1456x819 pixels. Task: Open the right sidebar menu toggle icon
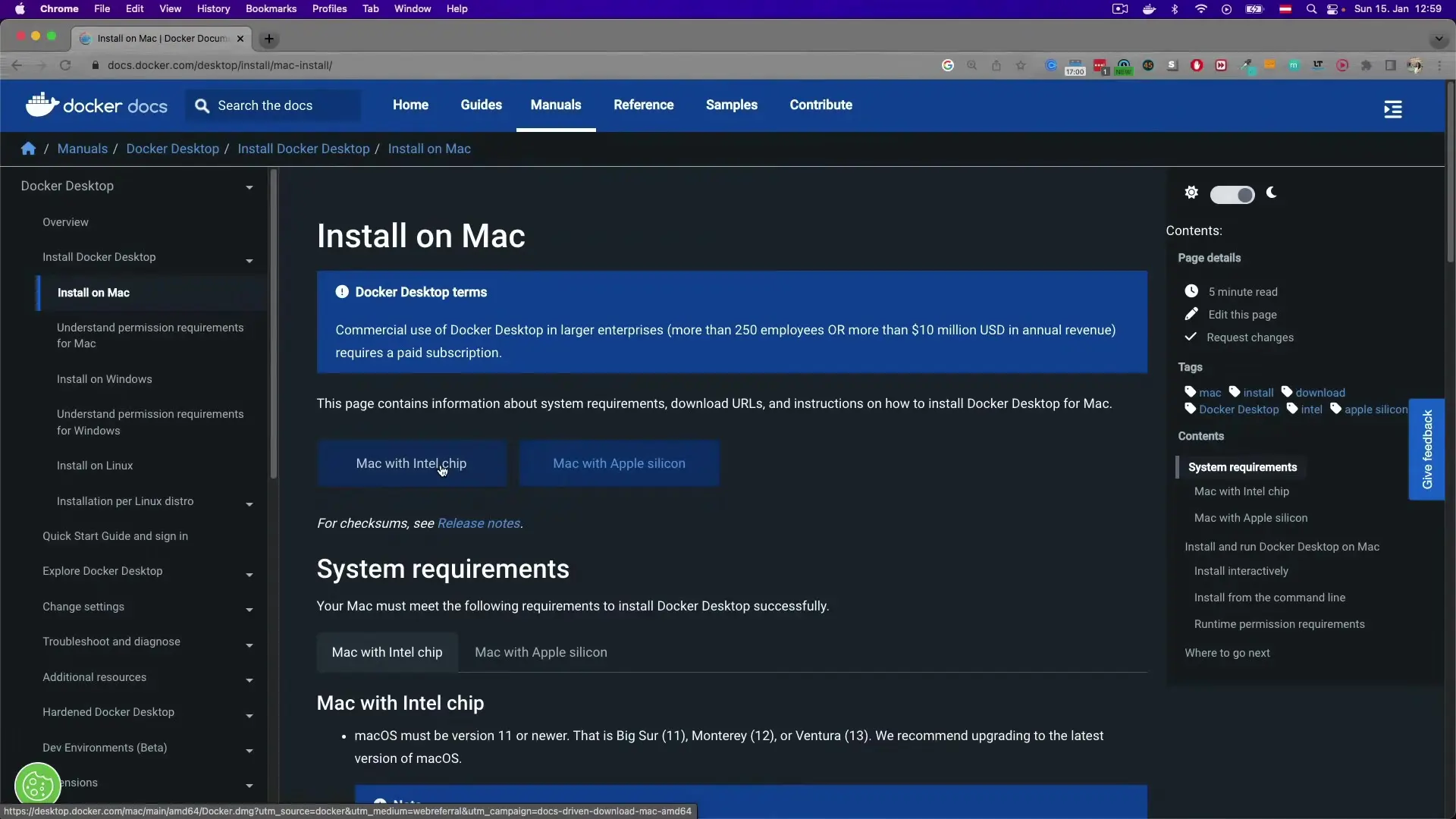click(1393, 110)
